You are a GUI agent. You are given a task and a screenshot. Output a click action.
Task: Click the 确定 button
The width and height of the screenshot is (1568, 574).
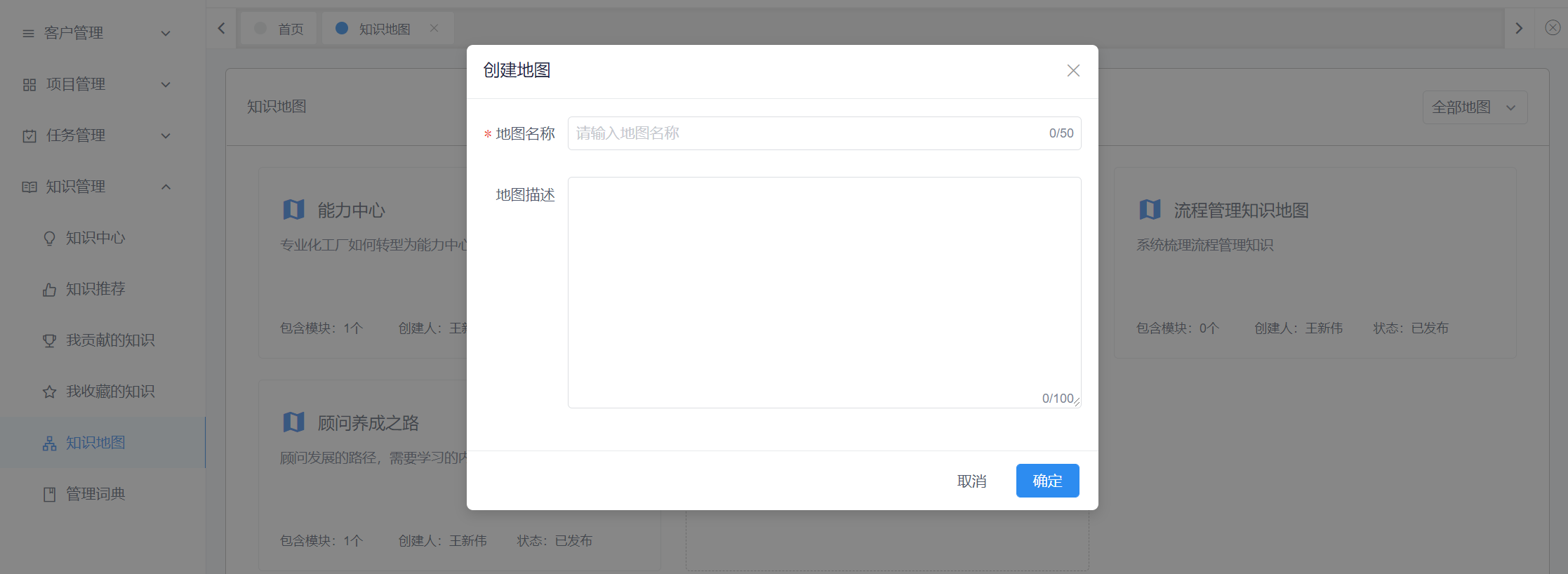1047,481
